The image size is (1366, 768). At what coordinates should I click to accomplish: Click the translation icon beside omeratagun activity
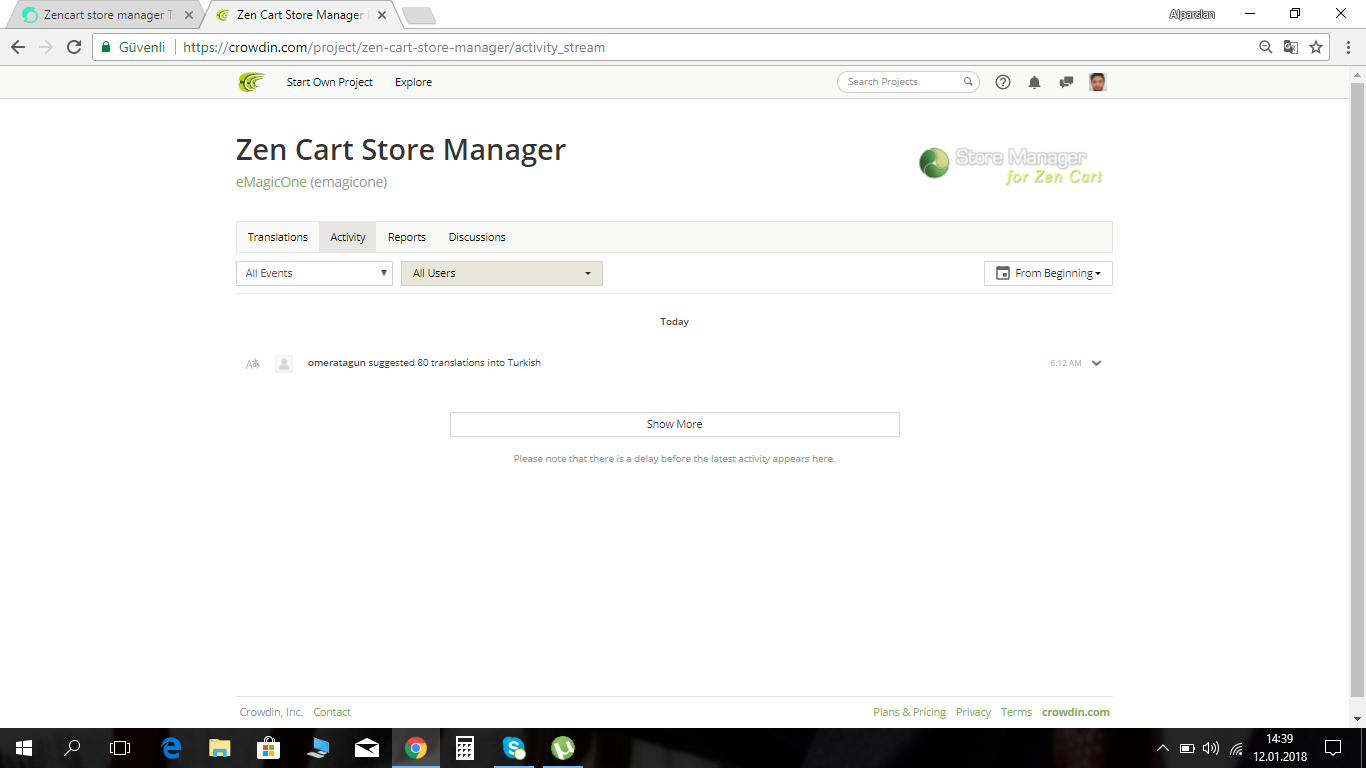point(253,364)
